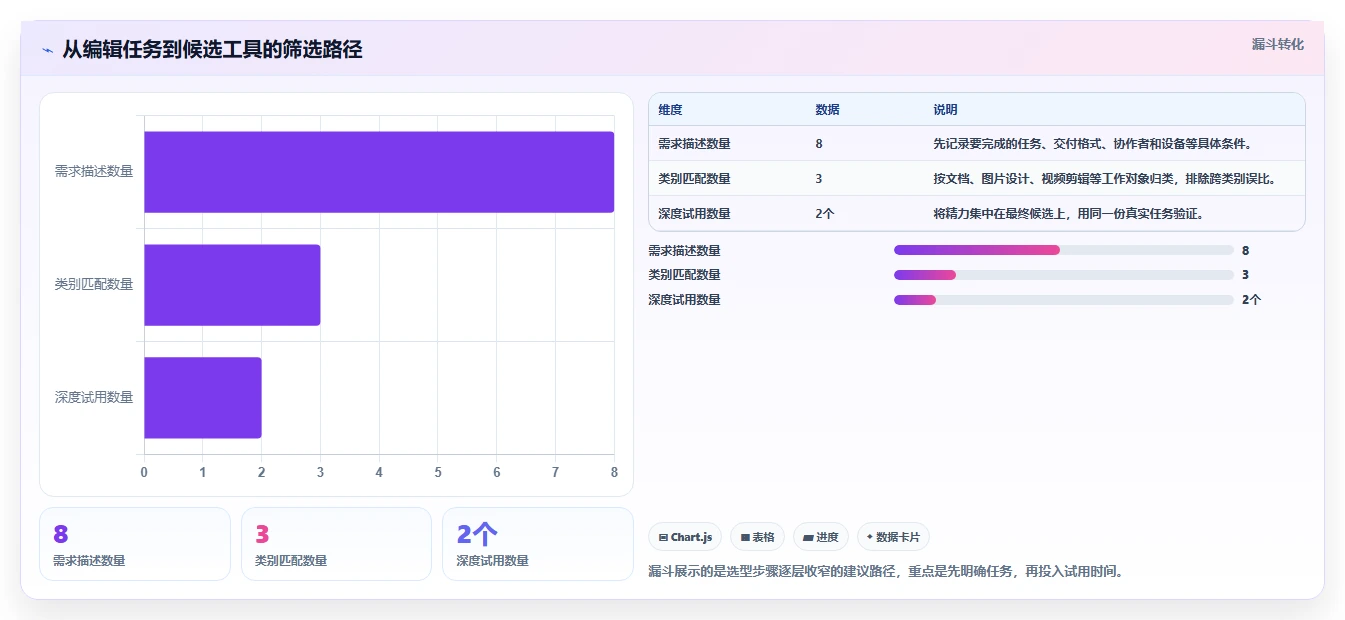Click the 漏斗转化 tag in the header
The image size is (1345, 620).
[1277, 44]
